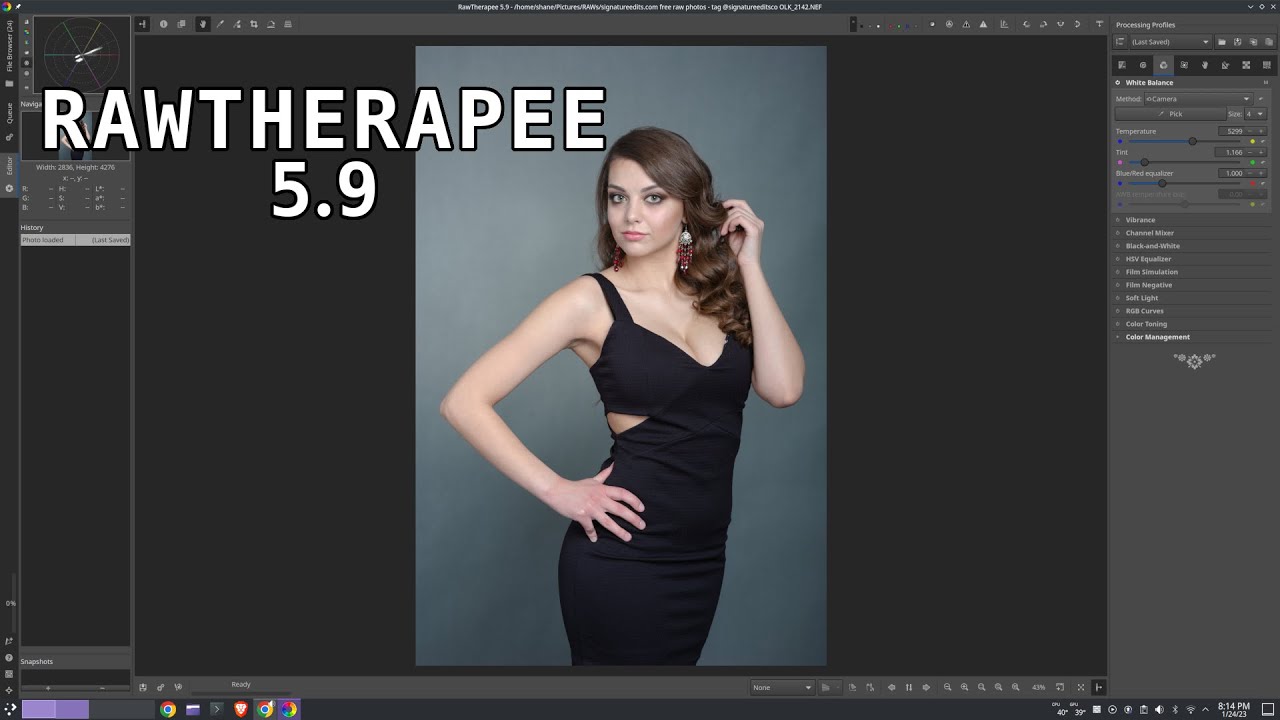Select 'Photo loaded' history entry
Image resolution: width=1280 pixels, height=720 pixels.
(75, 240)
